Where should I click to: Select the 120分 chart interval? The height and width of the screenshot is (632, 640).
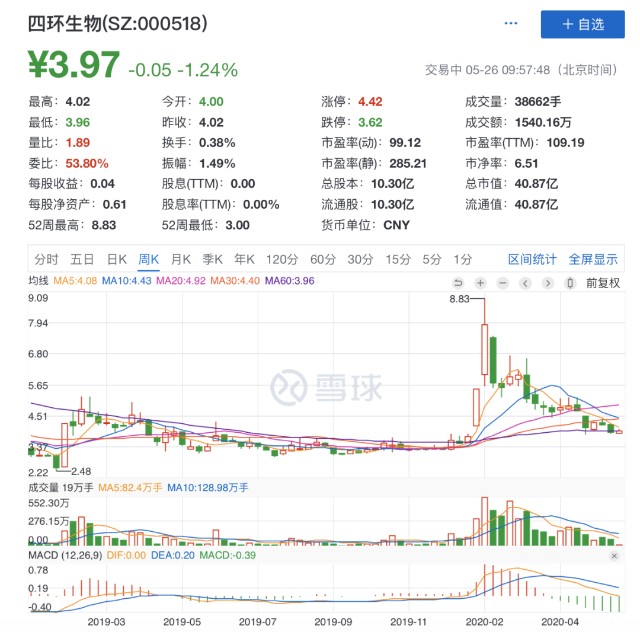(x=282, y=259)
